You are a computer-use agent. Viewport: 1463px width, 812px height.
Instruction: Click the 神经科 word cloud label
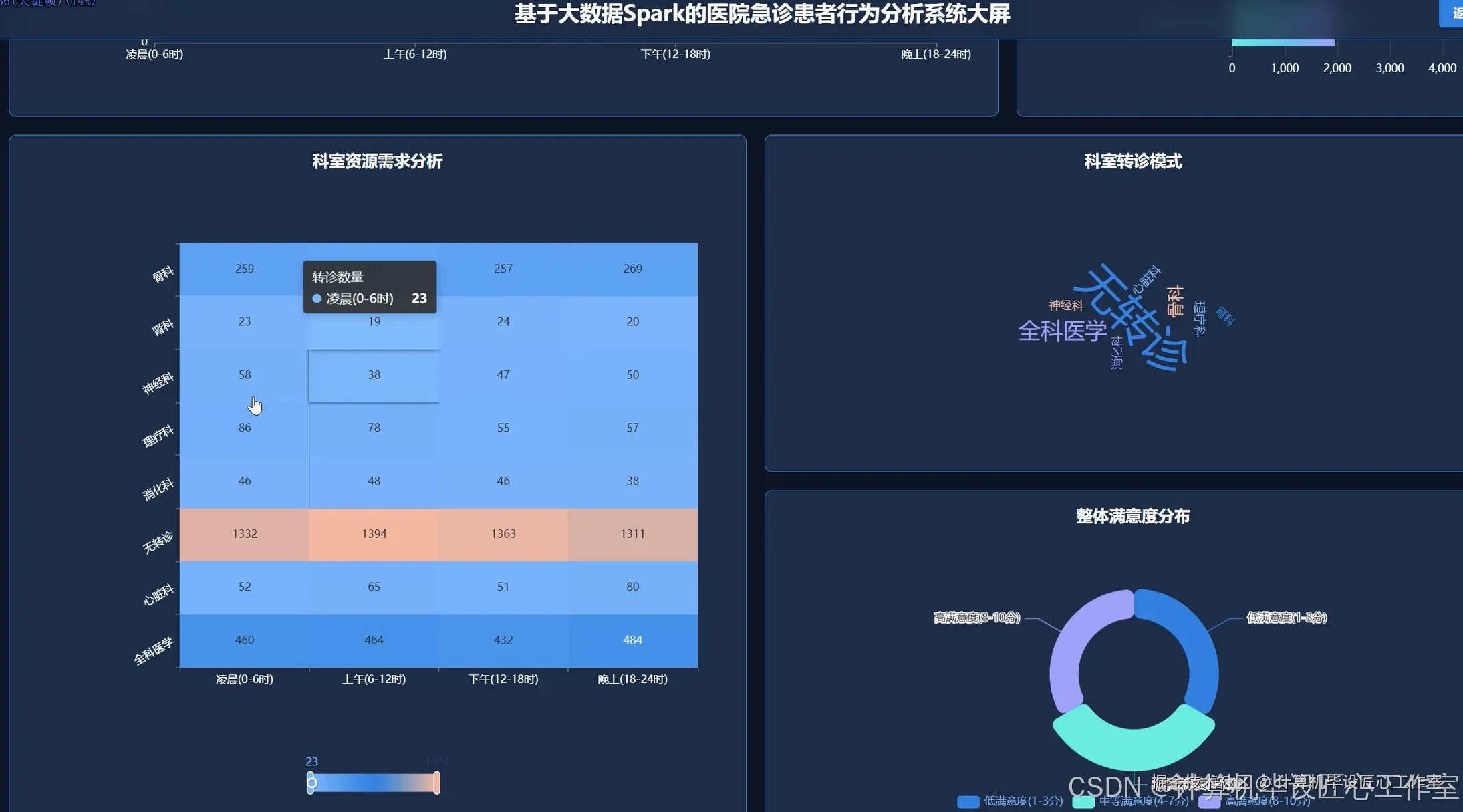(x=1065, y=307)
